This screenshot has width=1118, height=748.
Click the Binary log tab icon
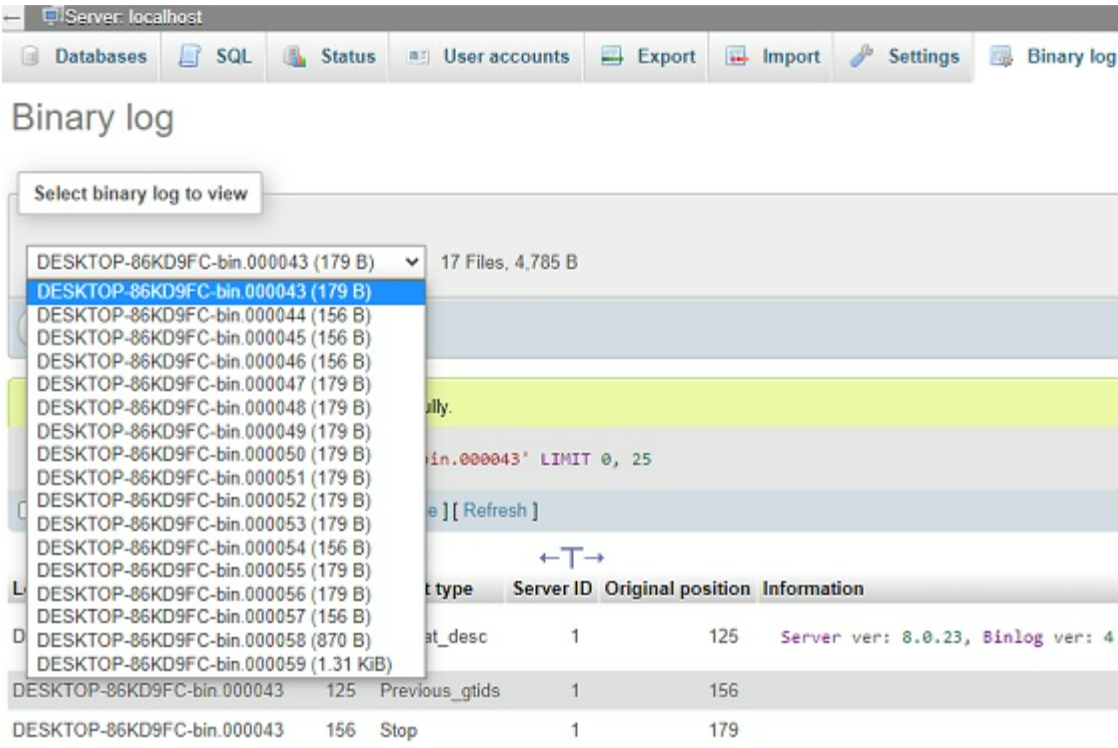pyautogui.click(x=1001, y=57)
